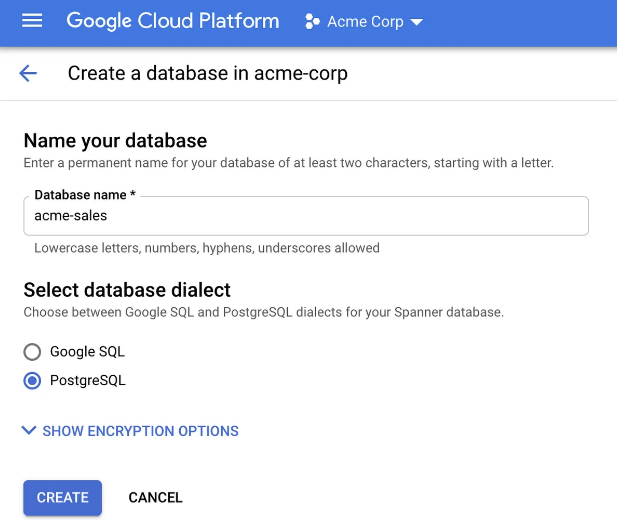Click the Create a database page title
Viewport: 617px width, 520px height.
pos(208,74)
